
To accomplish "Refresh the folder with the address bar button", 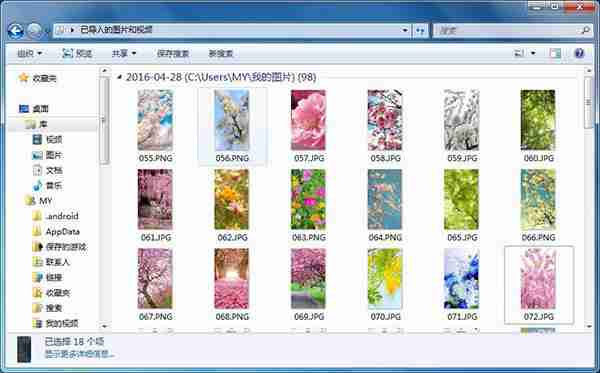I will tap(420, 31).
